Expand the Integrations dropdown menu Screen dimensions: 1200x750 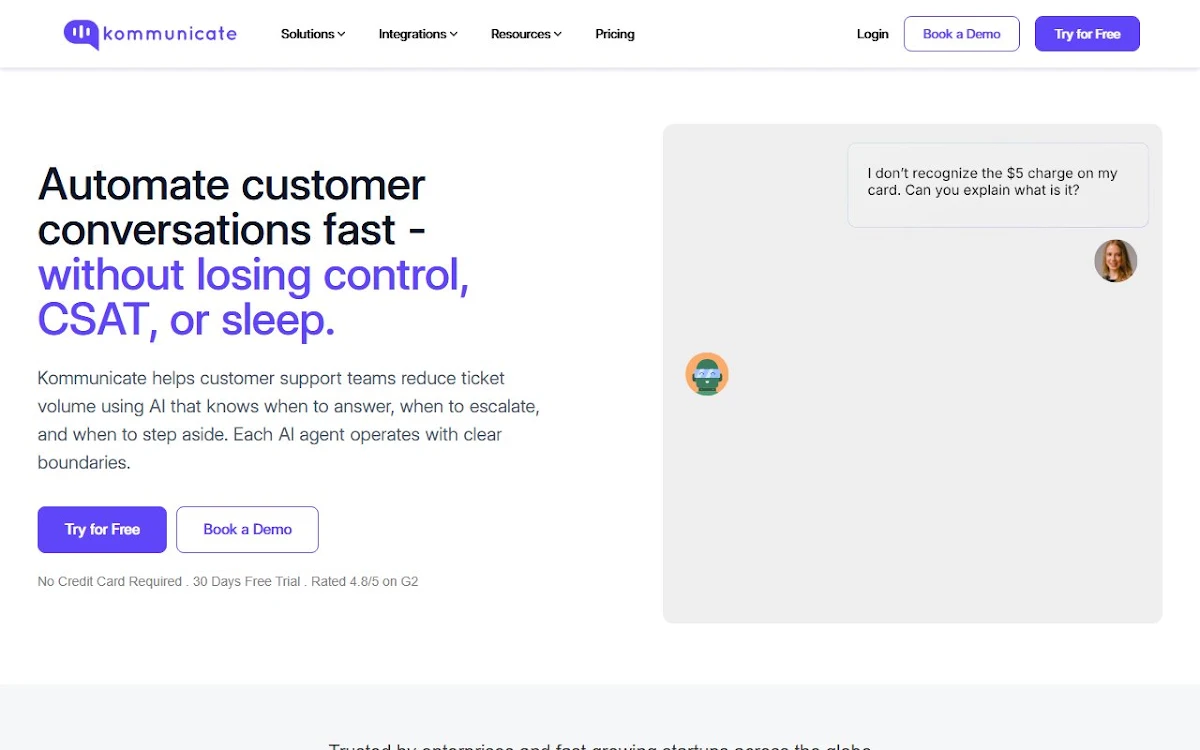(x=418, y=34)
